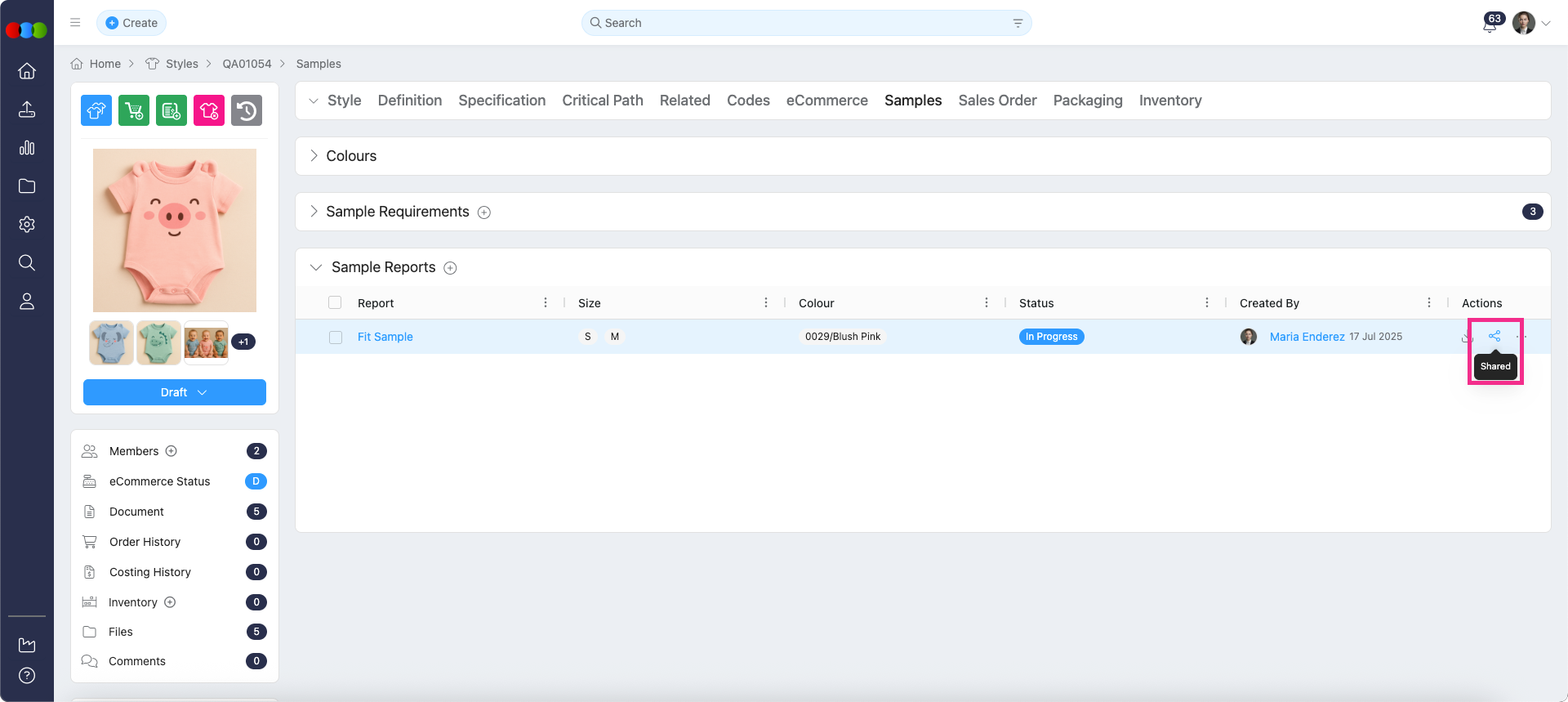Toggle the select-all checkbox in Report header
Viewport: 1568px width, 702px height.
pyautogui.click(x=335, y=303)
